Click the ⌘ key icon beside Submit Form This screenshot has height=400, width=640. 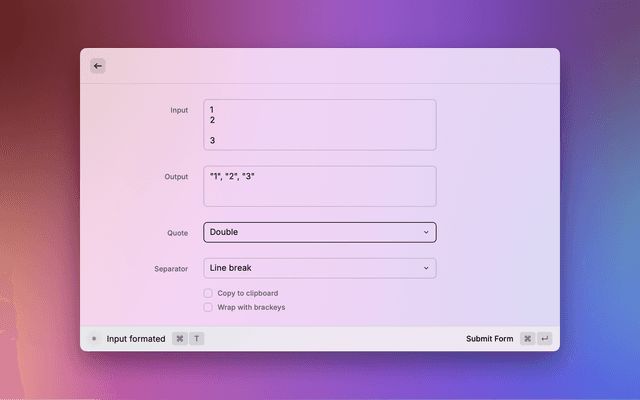[527, 339]
